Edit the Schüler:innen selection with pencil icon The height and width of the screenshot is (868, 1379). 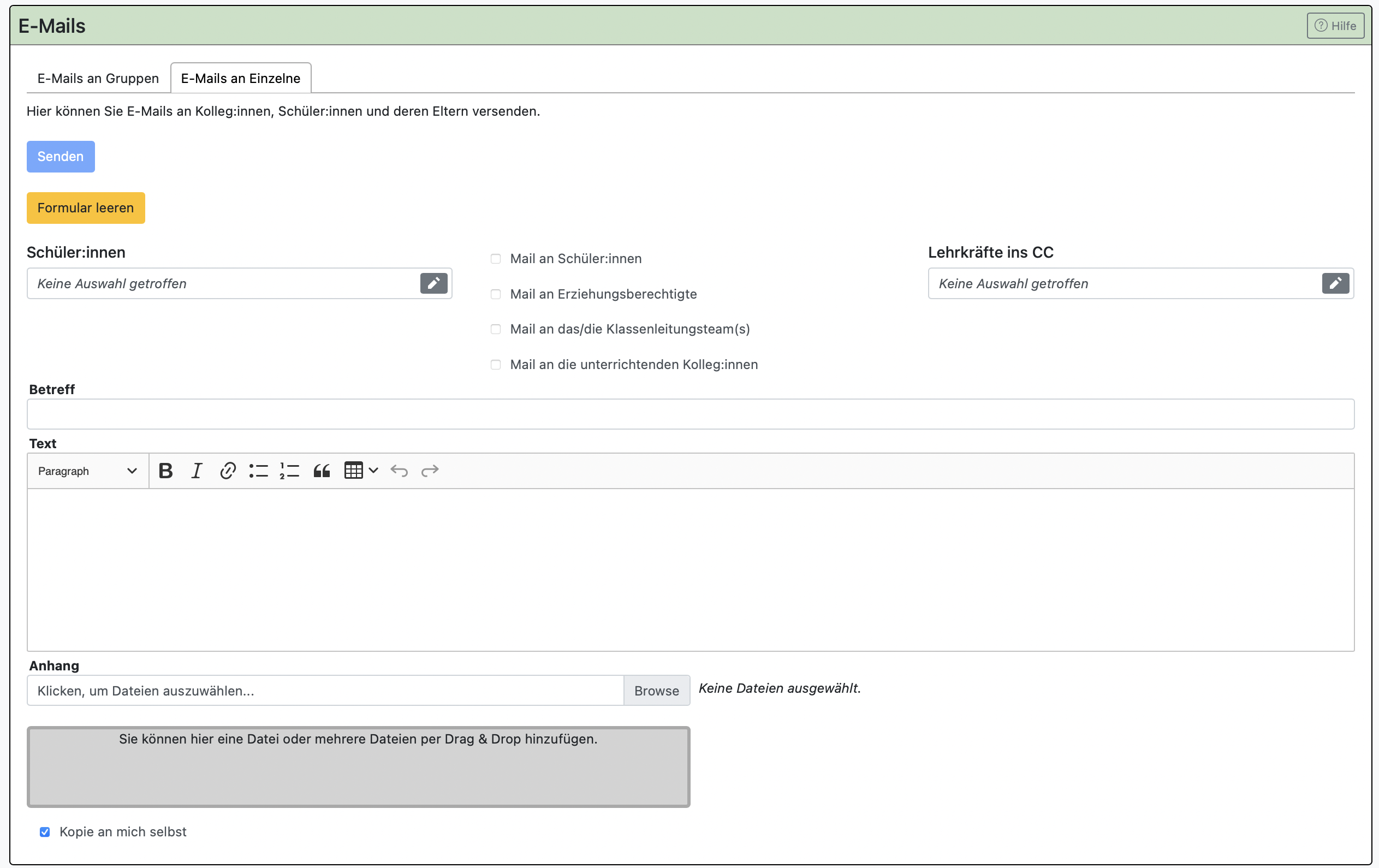tap(433, 283)
